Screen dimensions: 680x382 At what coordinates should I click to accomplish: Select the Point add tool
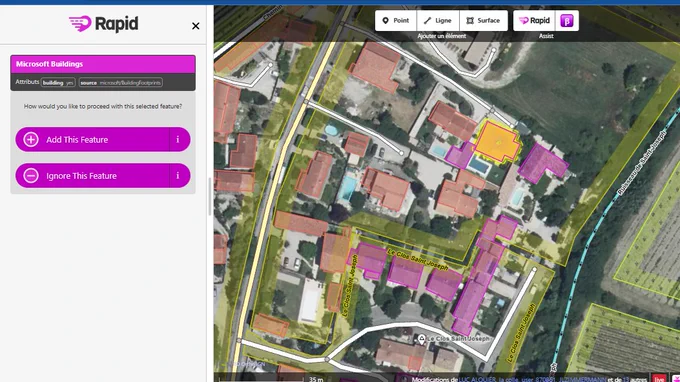coord(396,20)
